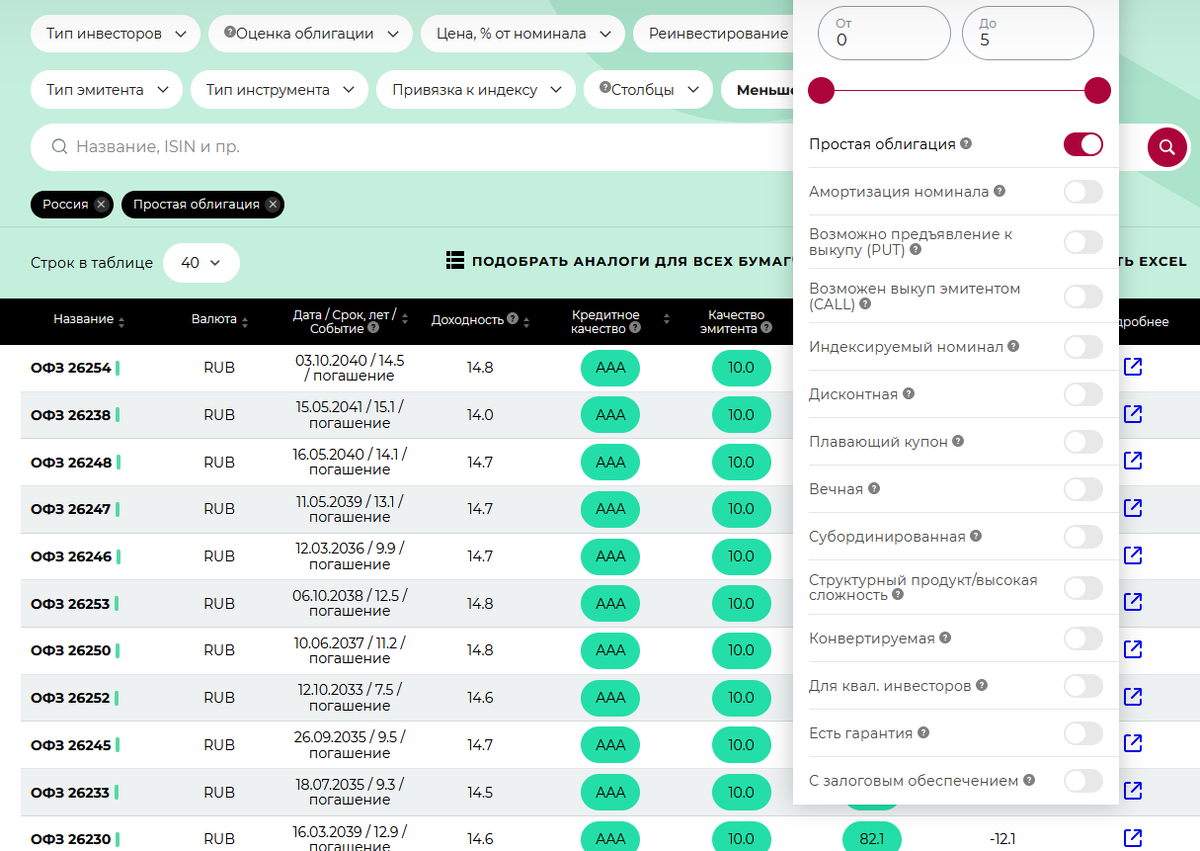Viewport: 1200px width, 851px height.
Task: Open the rows-per-page 40 dropdown
Action: 203,262
